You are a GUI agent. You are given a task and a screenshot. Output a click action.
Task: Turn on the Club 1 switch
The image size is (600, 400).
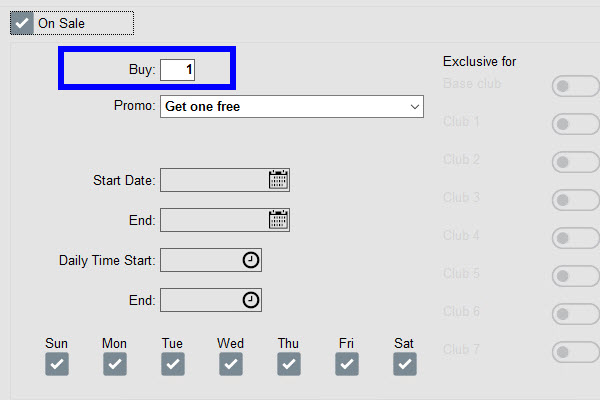click(x=574, y=124)
